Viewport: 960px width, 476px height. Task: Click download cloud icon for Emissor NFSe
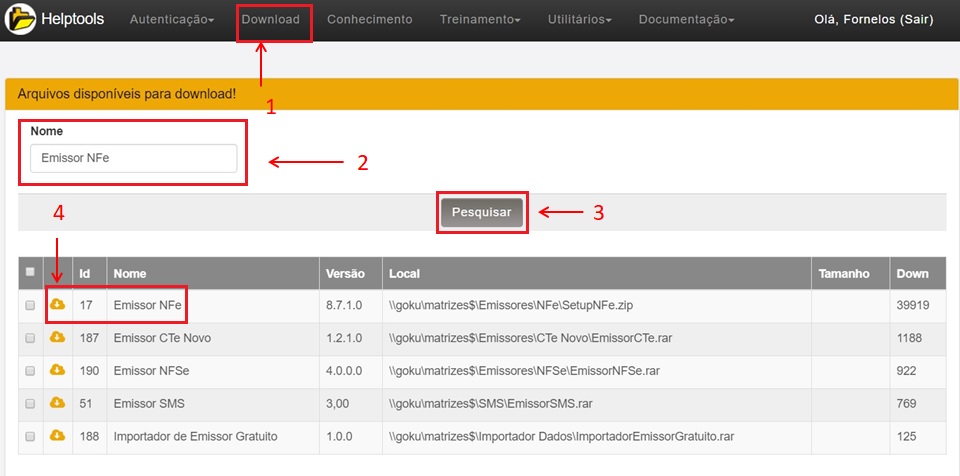pyautogui.click(x=57, y=371)
